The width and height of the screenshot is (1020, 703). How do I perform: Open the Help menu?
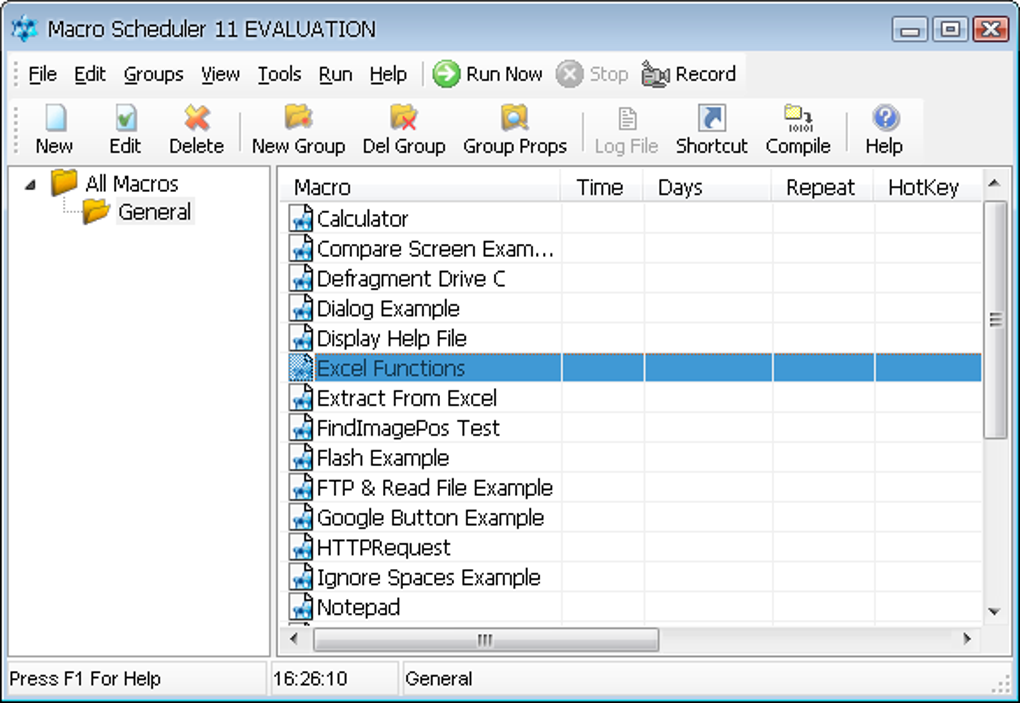tap(388, 74)
